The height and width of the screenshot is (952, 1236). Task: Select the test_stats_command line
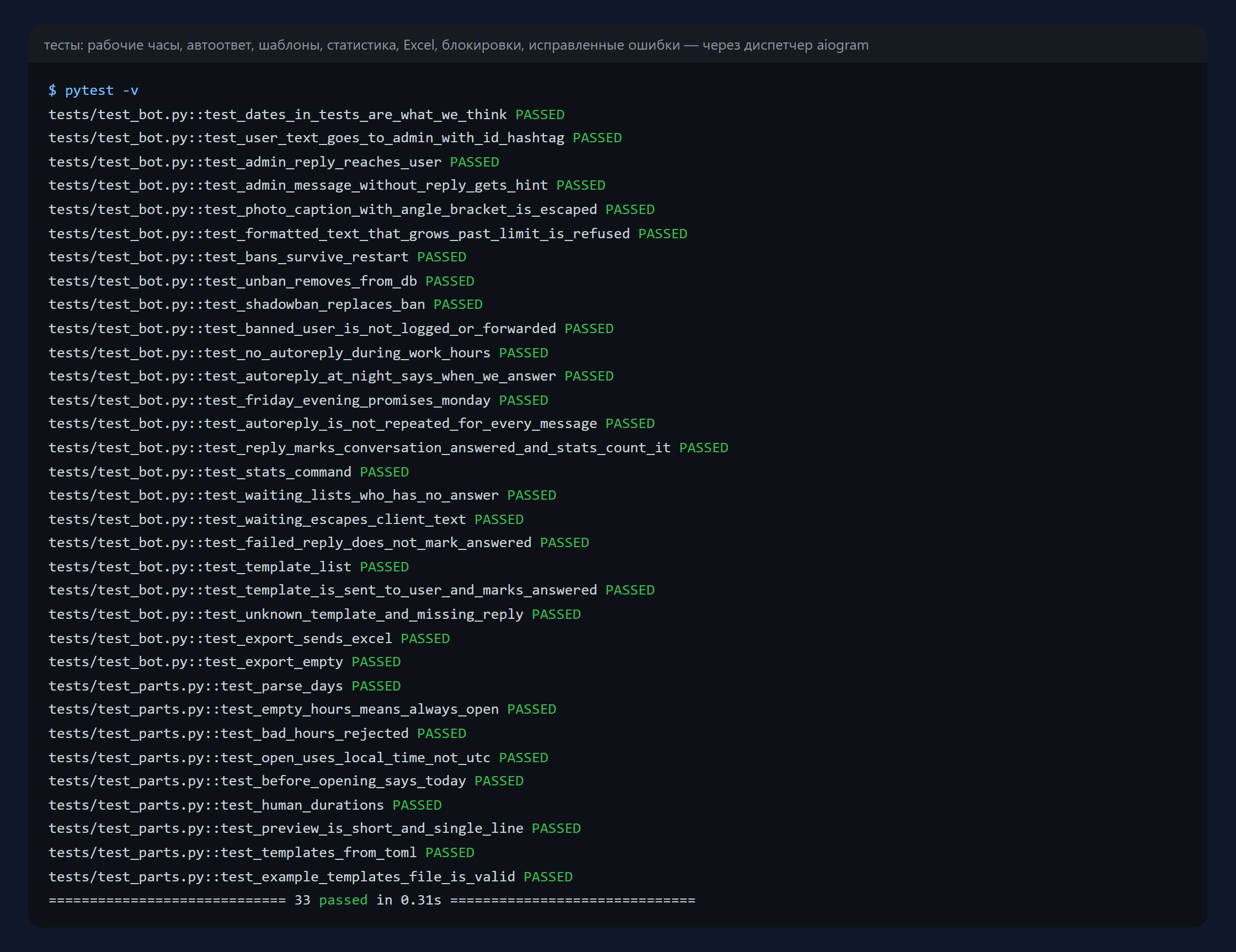(x=228, y=471)
